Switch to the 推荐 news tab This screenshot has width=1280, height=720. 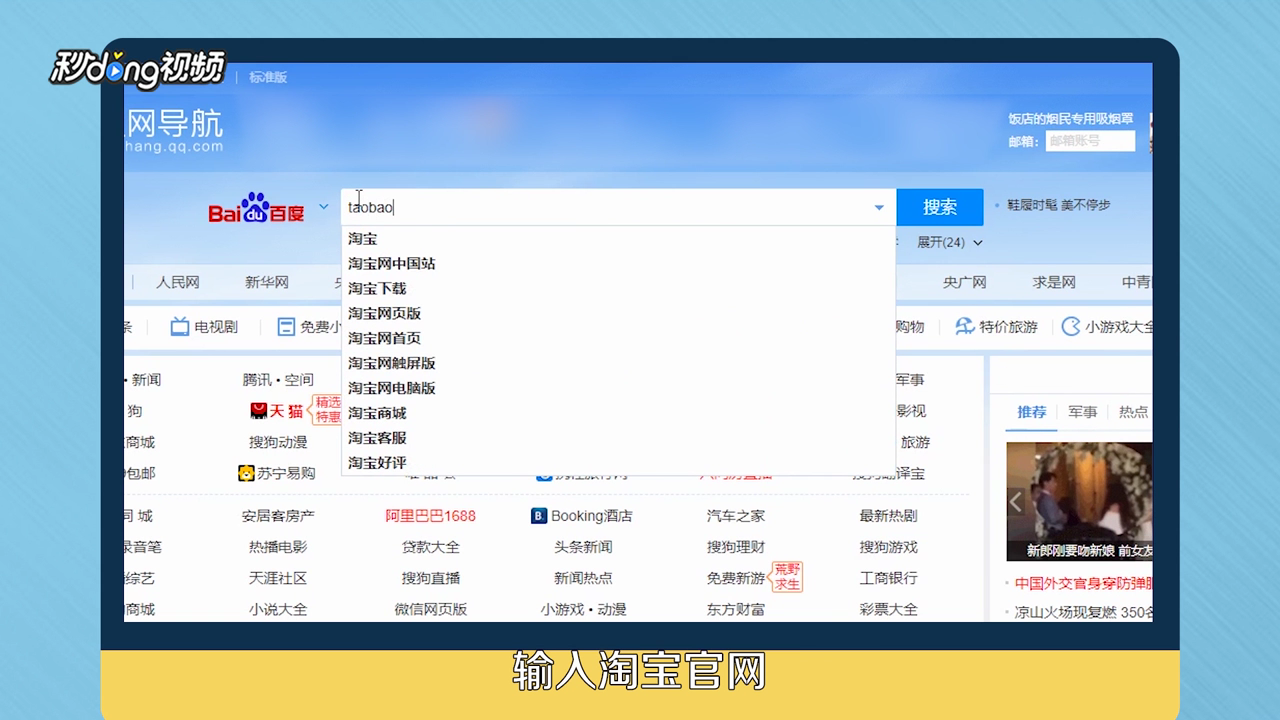click(1032, 412)
